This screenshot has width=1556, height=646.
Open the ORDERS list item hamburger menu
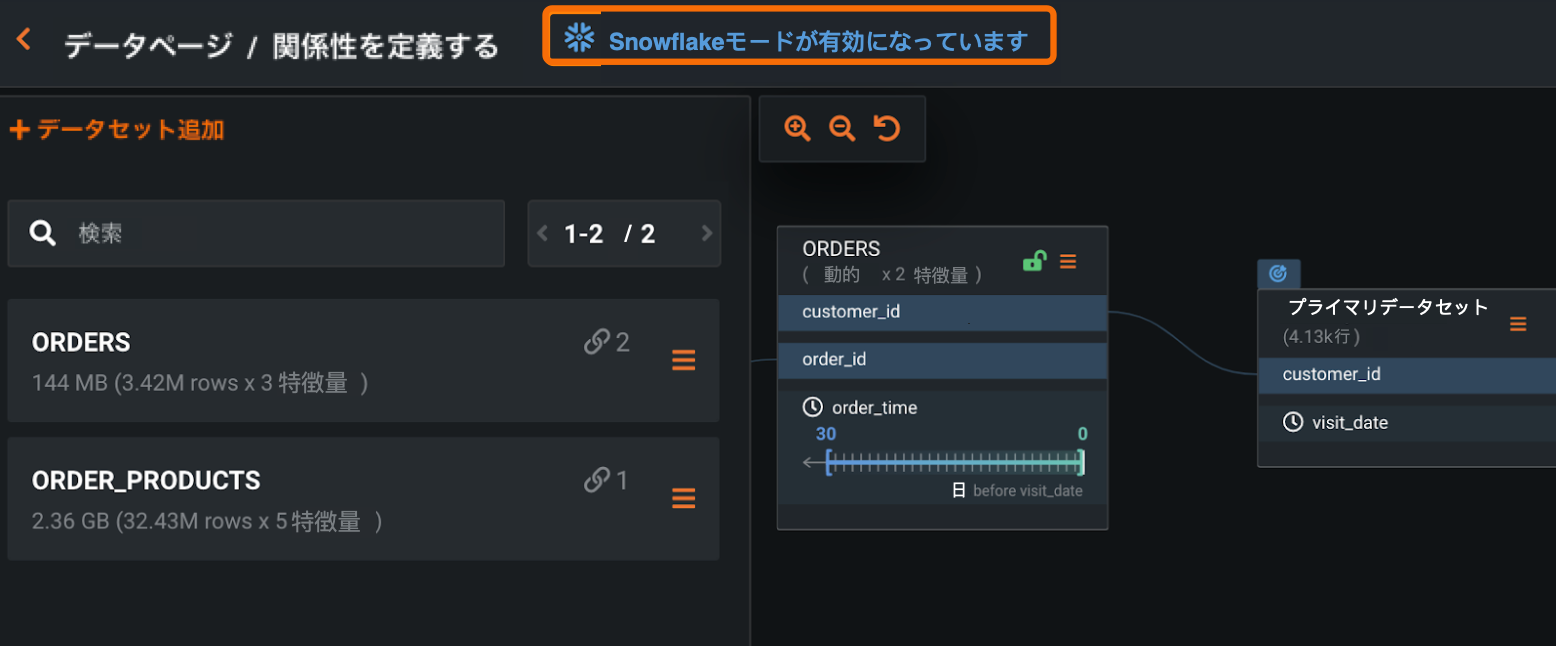[684, 360]
